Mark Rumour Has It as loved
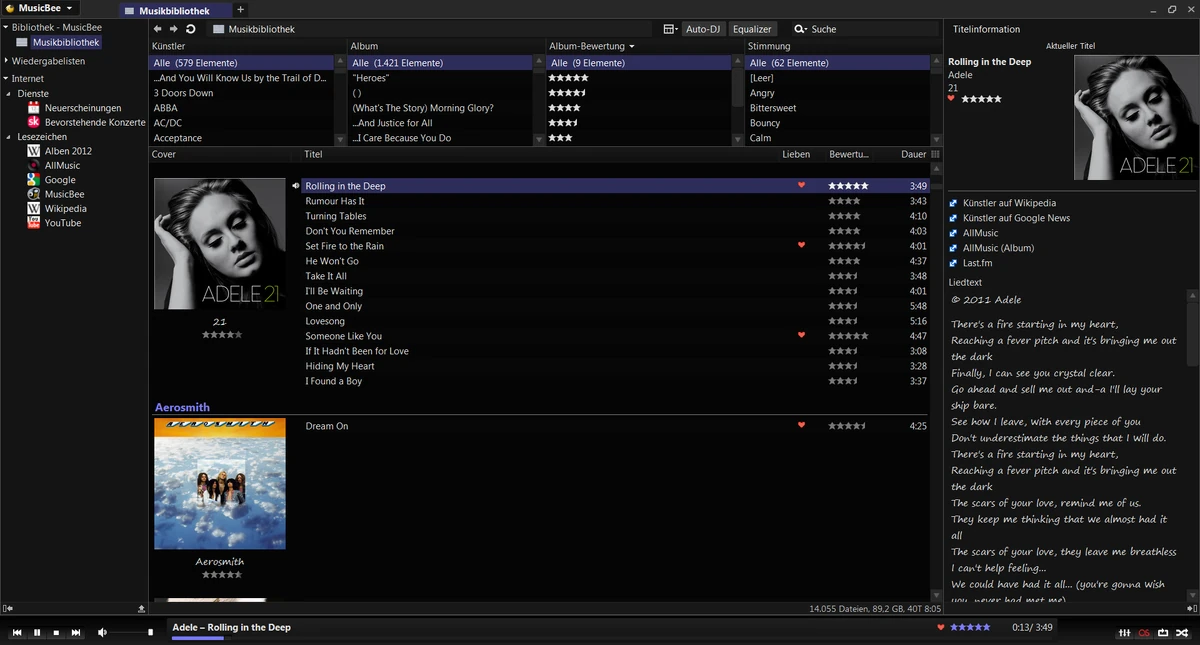Screen dimensions: 1200x645 pos(801,200)
